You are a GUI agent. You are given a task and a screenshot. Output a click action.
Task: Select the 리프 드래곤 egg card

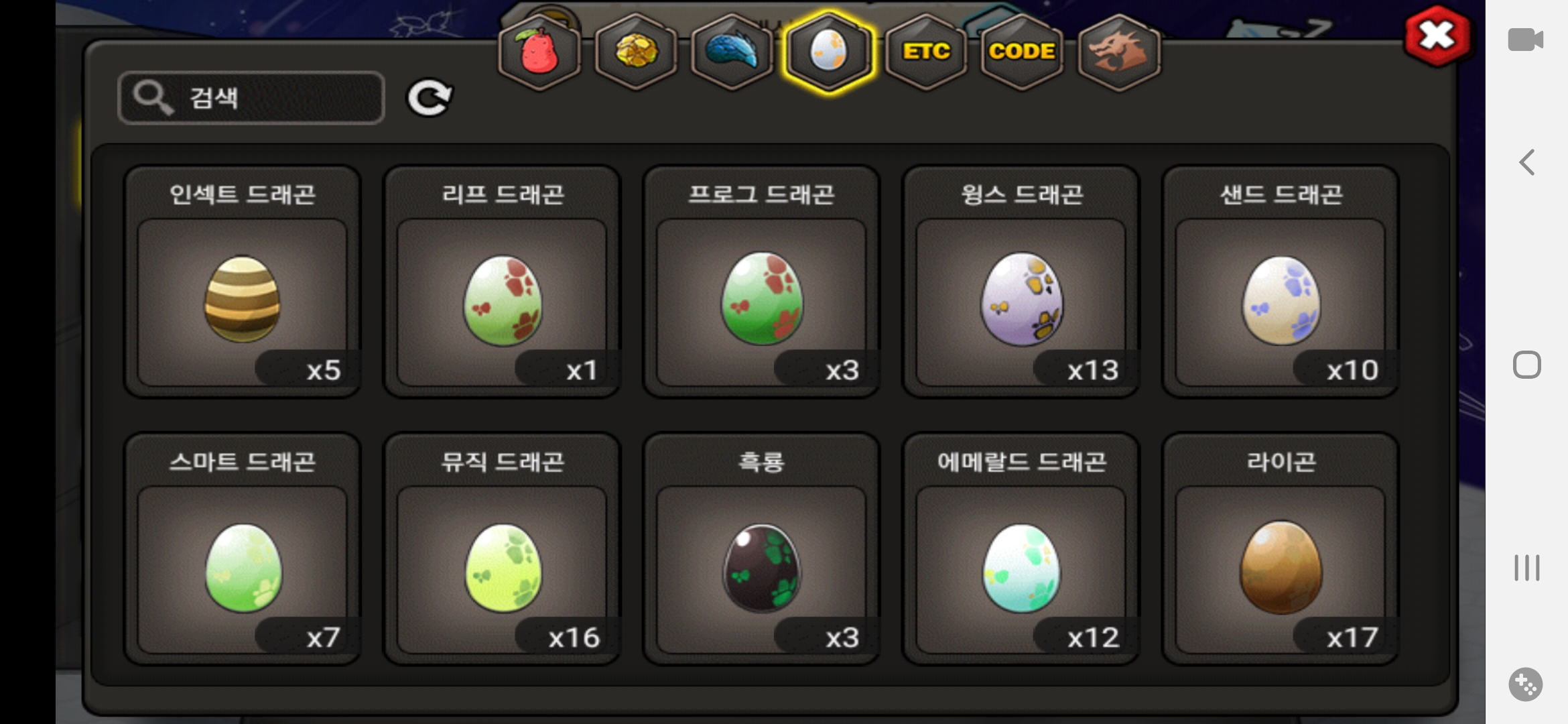pyautogui.click(x=502, y=282)
